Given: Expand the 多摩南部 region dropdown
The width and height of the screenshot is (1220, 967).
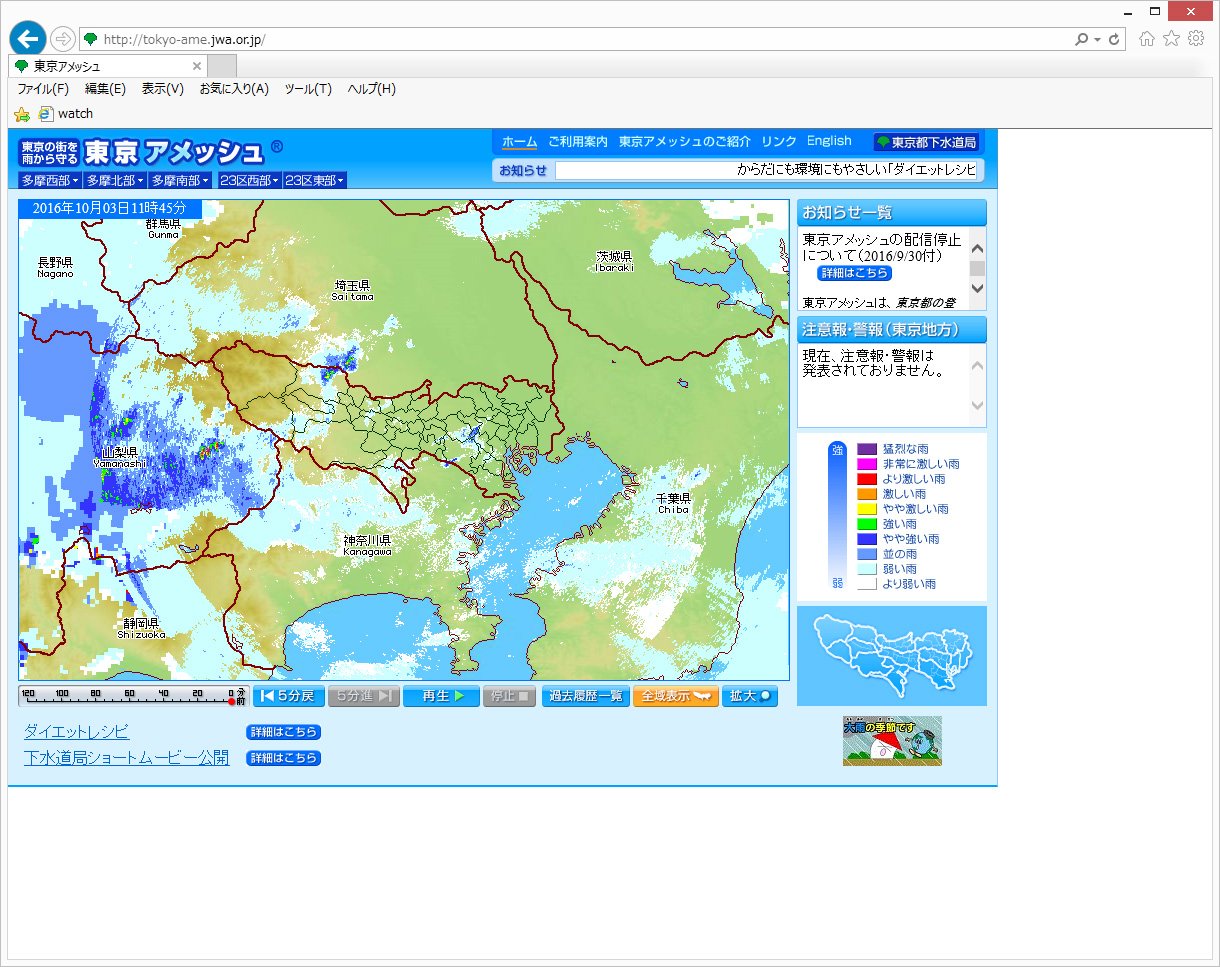Looking at the screenshot, I should pyautogui.click(x=180, y=181).
